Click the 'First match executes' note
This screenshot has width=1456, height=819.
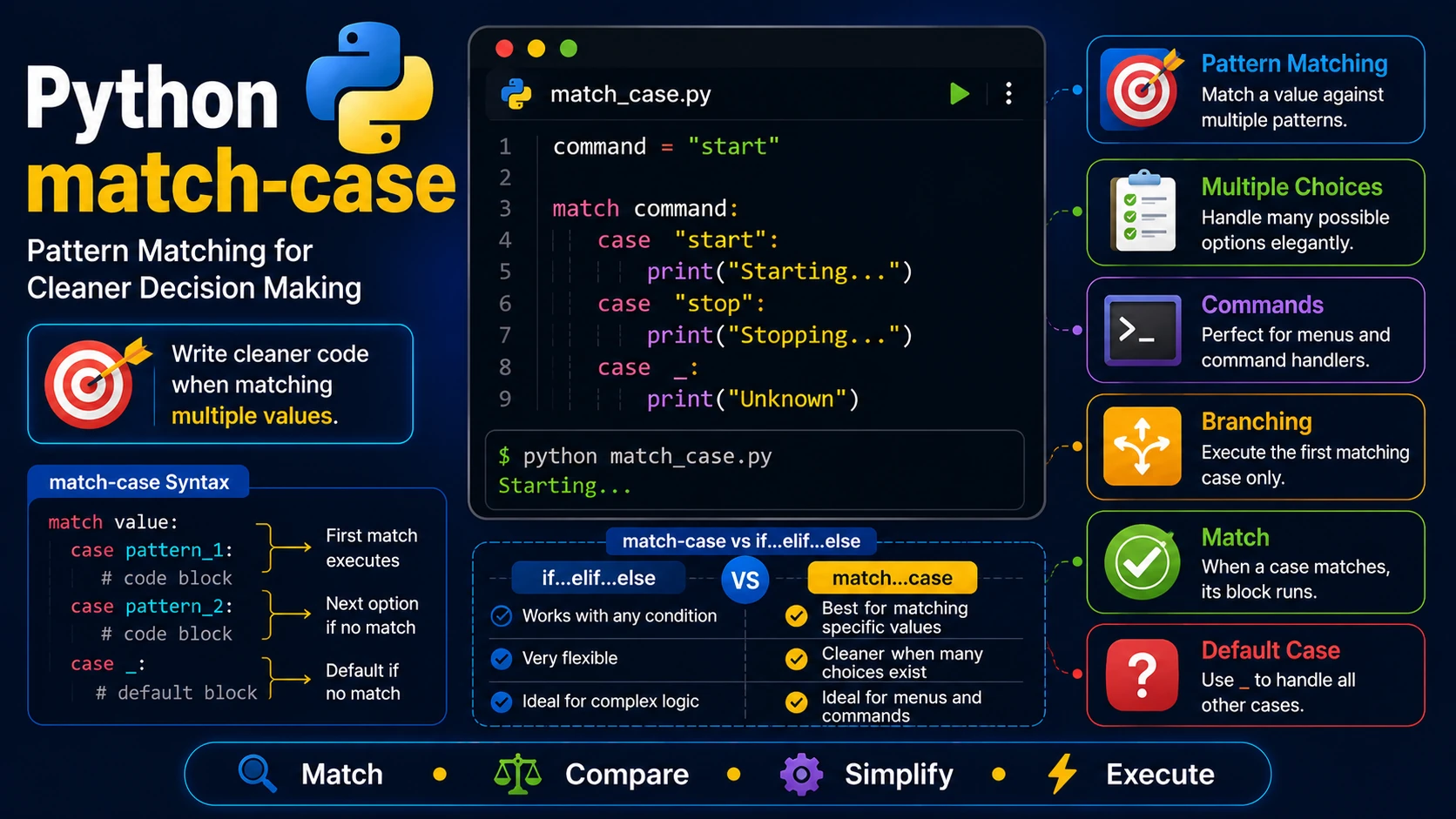[x=372, y=547]
